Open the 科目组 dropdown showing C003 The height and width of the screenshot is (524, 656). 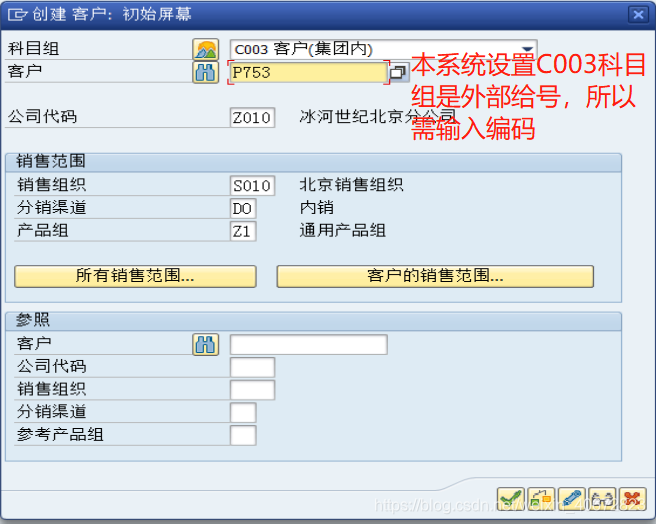click(383, 49)
